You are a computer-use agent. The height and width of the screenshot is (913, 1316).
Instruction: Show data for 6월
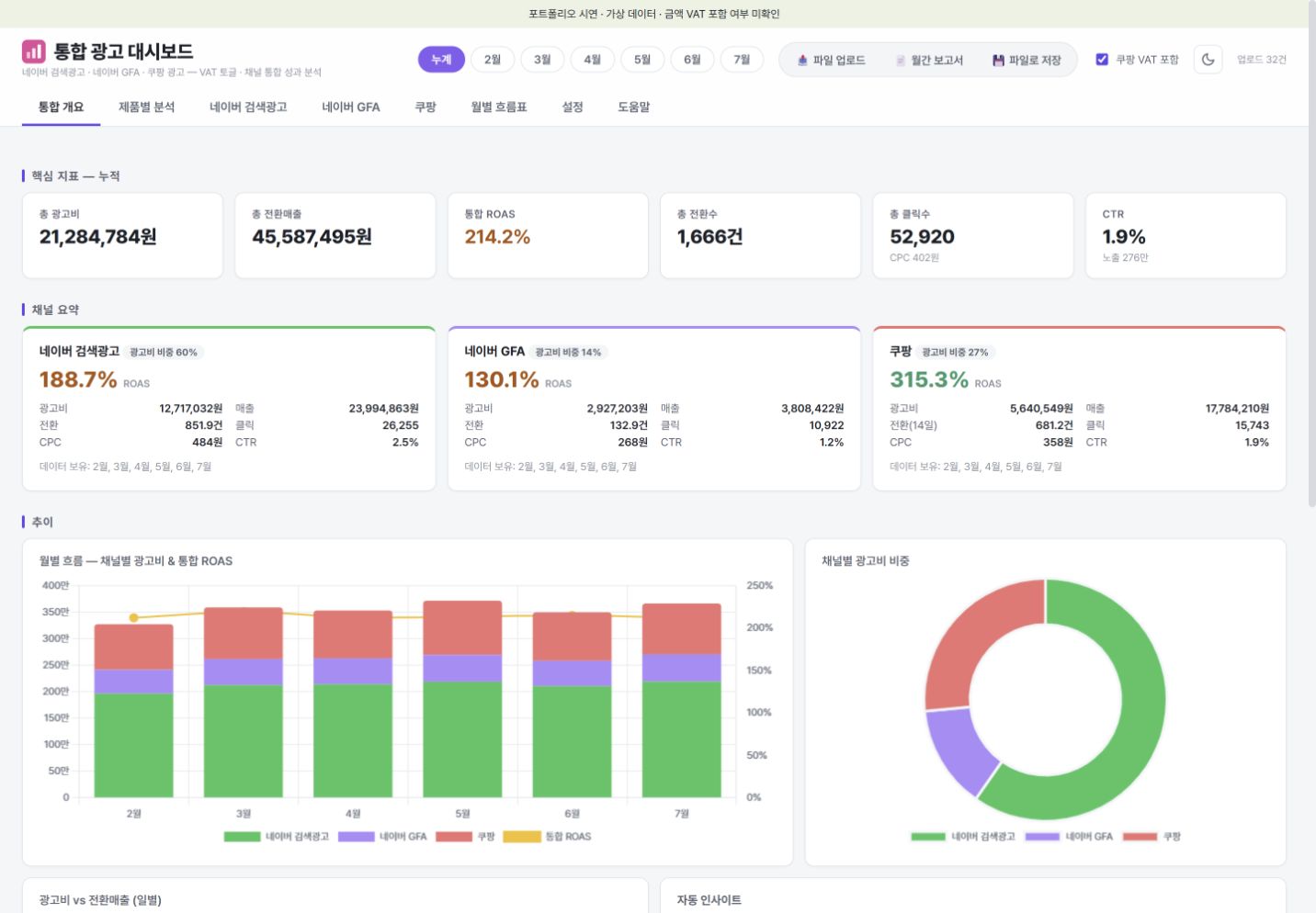tap(692, 60)
